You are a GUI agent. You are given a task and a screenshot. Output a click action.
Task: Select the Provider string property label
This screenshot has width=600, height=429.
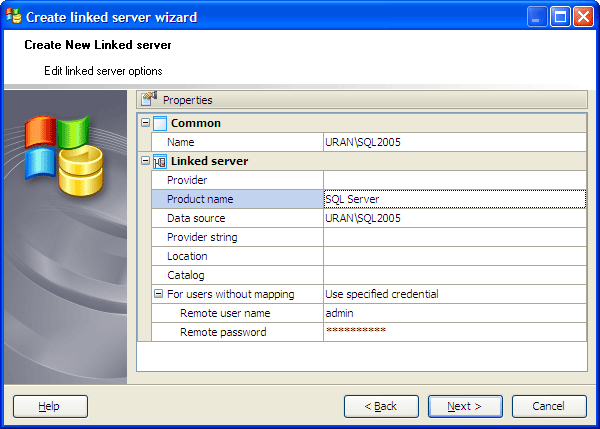[202, 237]
